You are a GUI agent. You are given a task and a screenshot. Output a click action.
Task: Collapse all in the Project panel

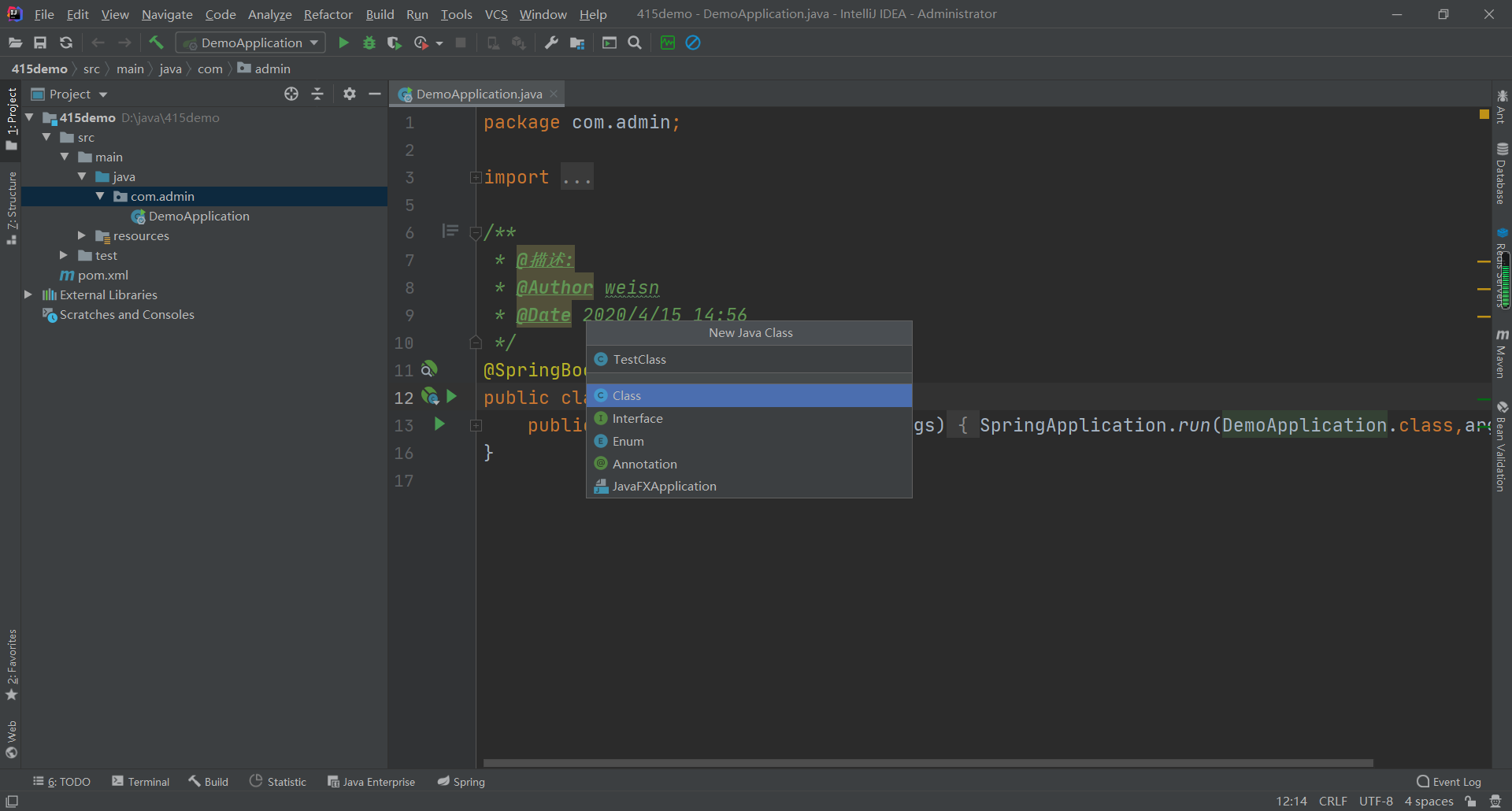317,94
